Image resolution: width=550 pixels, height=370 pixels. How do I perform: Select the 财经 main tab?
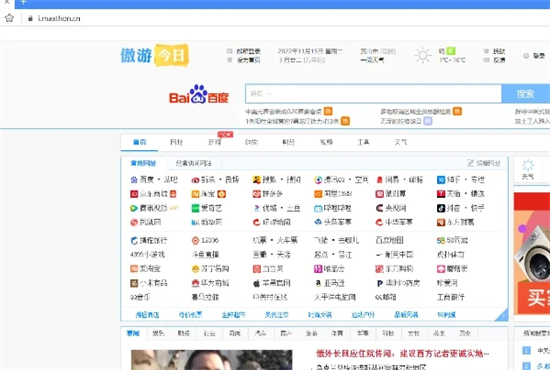pos(288,142)
